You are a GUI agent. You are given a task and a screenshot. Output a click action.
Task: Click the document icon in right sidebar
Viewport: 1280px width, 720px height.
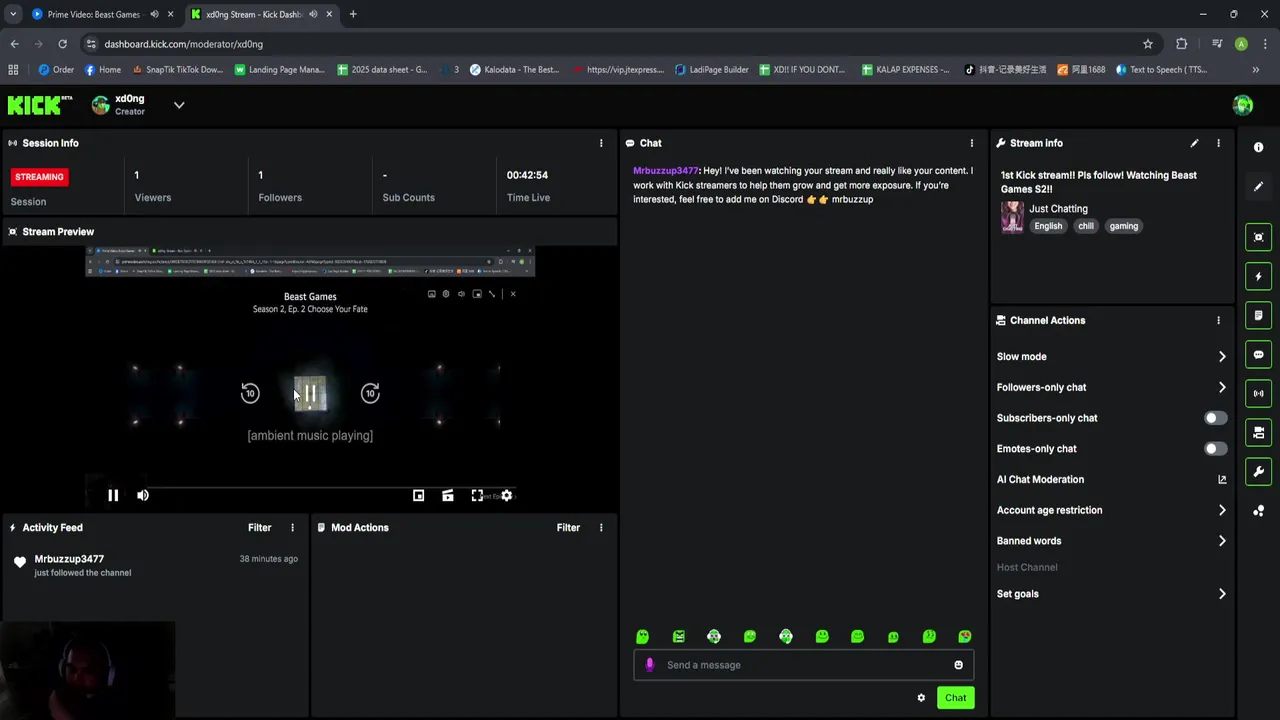coord(1258,315)
